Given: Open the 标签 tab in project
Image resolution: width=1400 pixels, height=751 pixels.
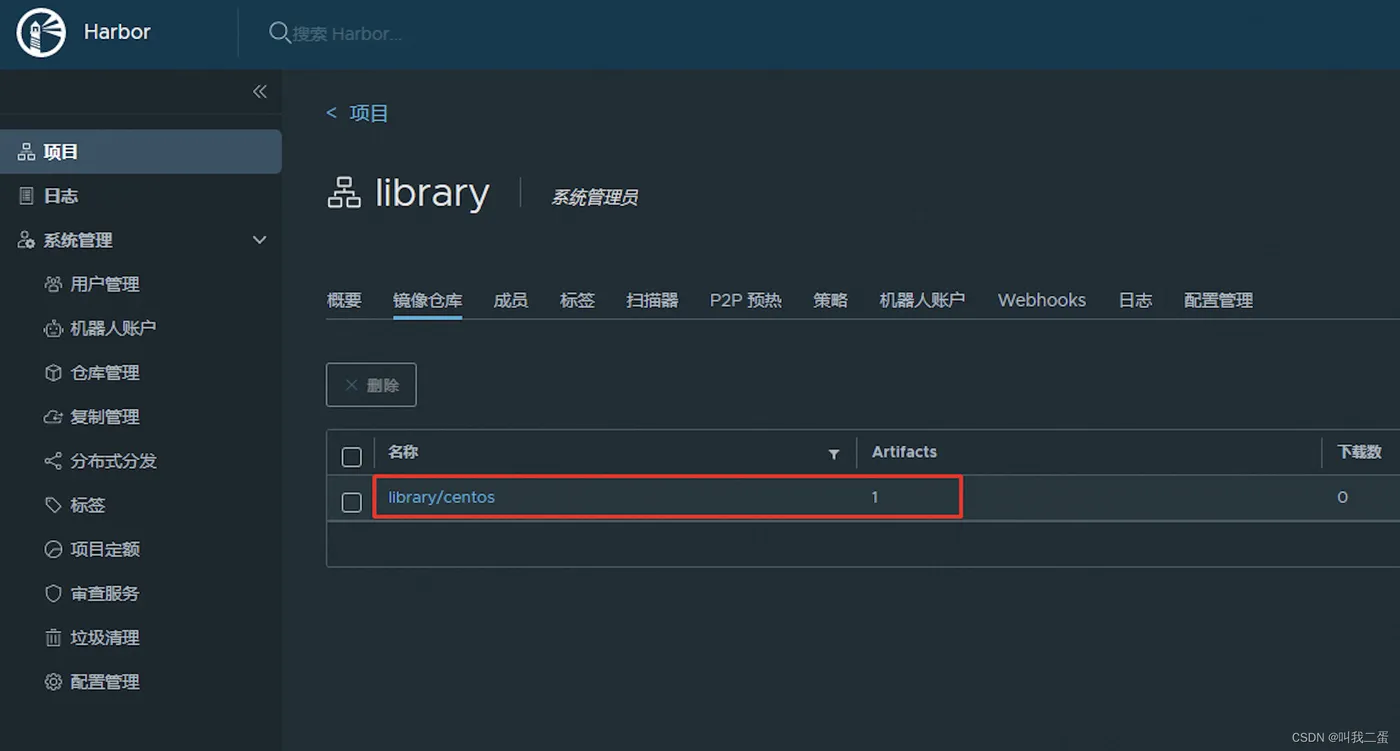Looking at the screenshot, I should (577, 300).
